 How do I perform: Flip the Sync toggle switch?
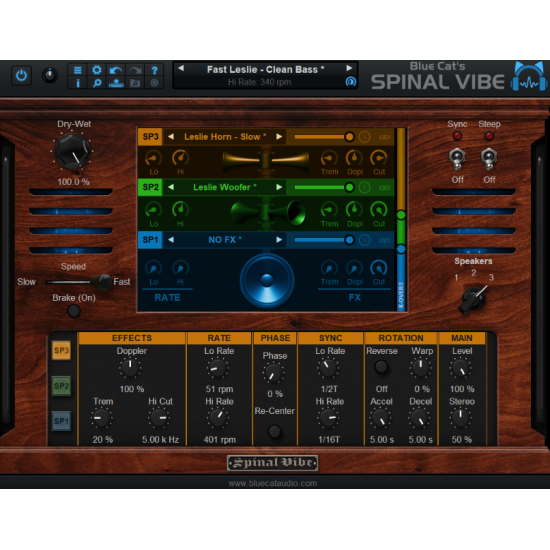point(457,158)
